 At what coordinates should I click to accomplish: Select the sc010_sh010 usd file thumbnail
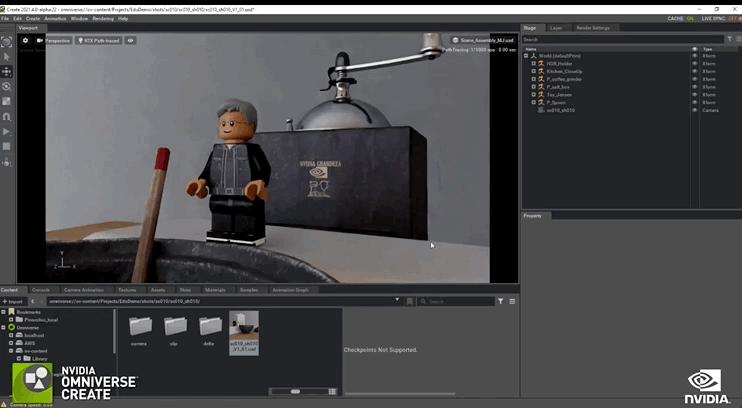pos(244,331)
